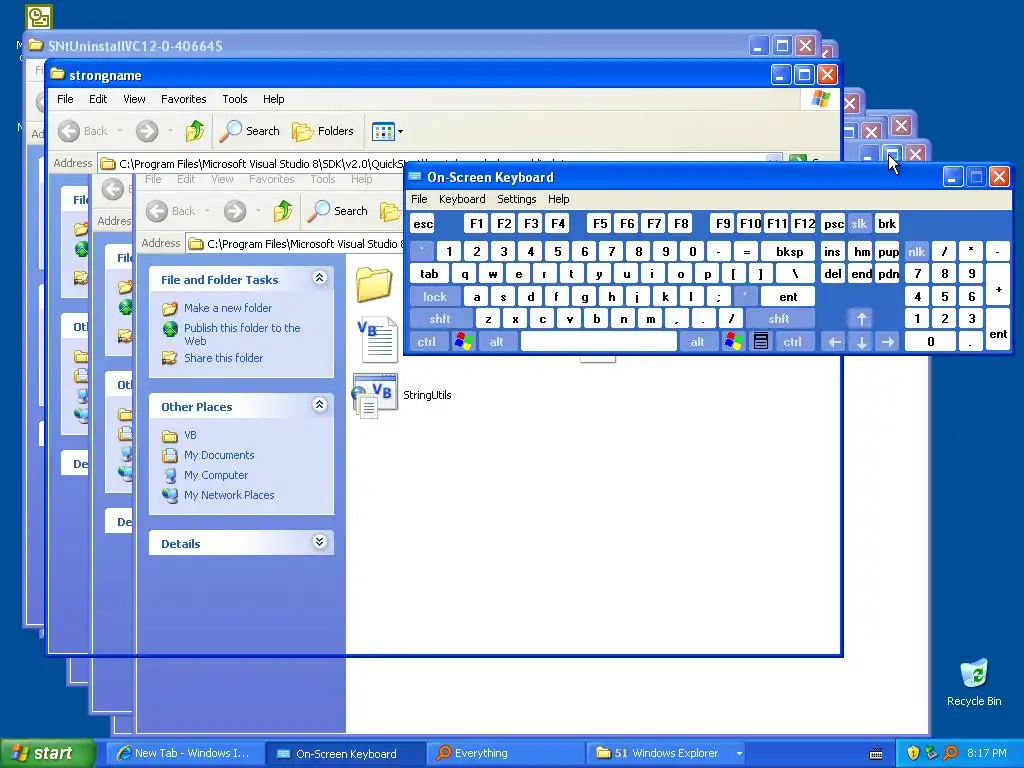The height and width of the screenshot is (768, 1024).
Task: Toggle the left shft key on keyboard
Action: pos(441,319)
